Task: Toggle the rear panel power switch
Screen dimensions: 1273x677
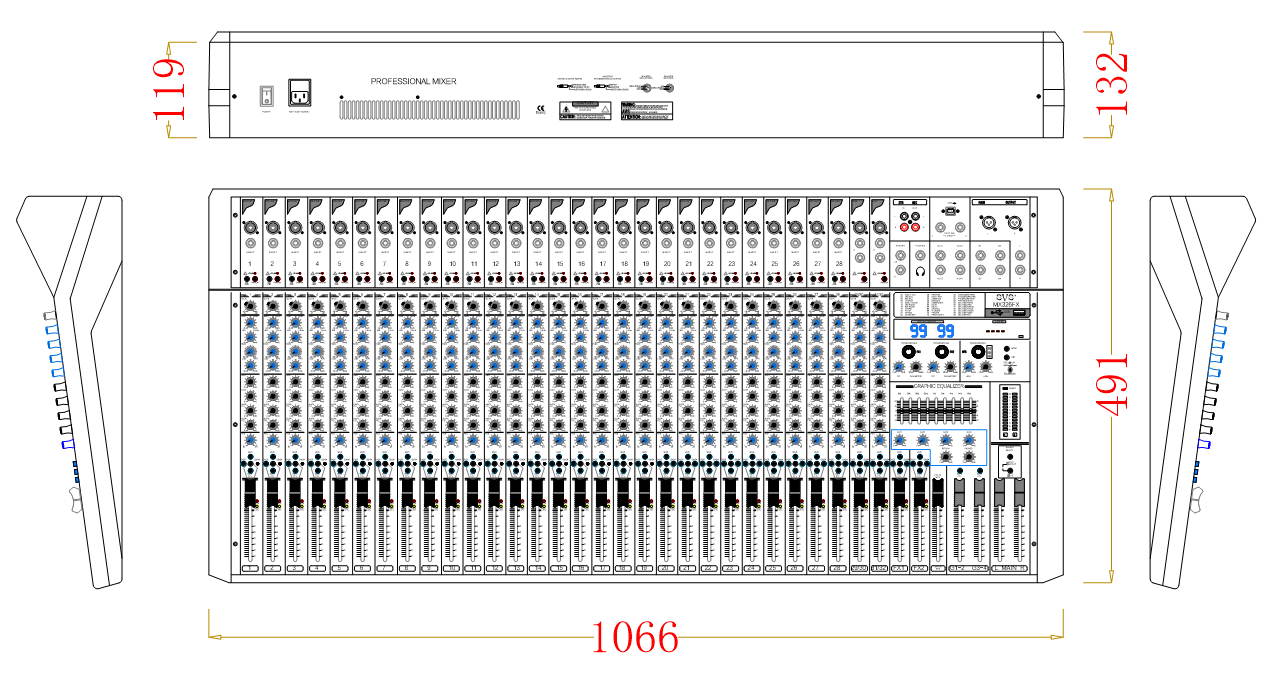Action: pyautogui.click(x=266, y=95)
